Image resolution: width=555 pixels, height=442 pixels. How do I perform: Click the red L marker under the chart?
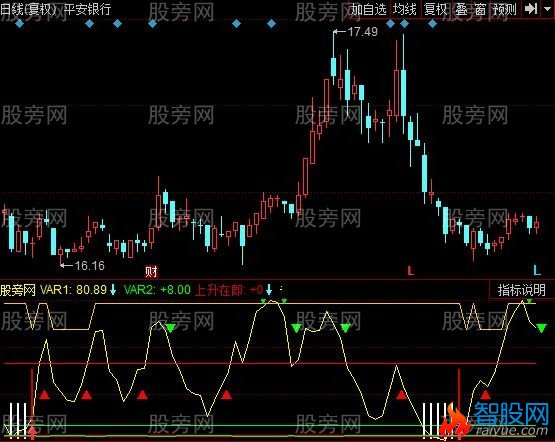coord(411,271)
